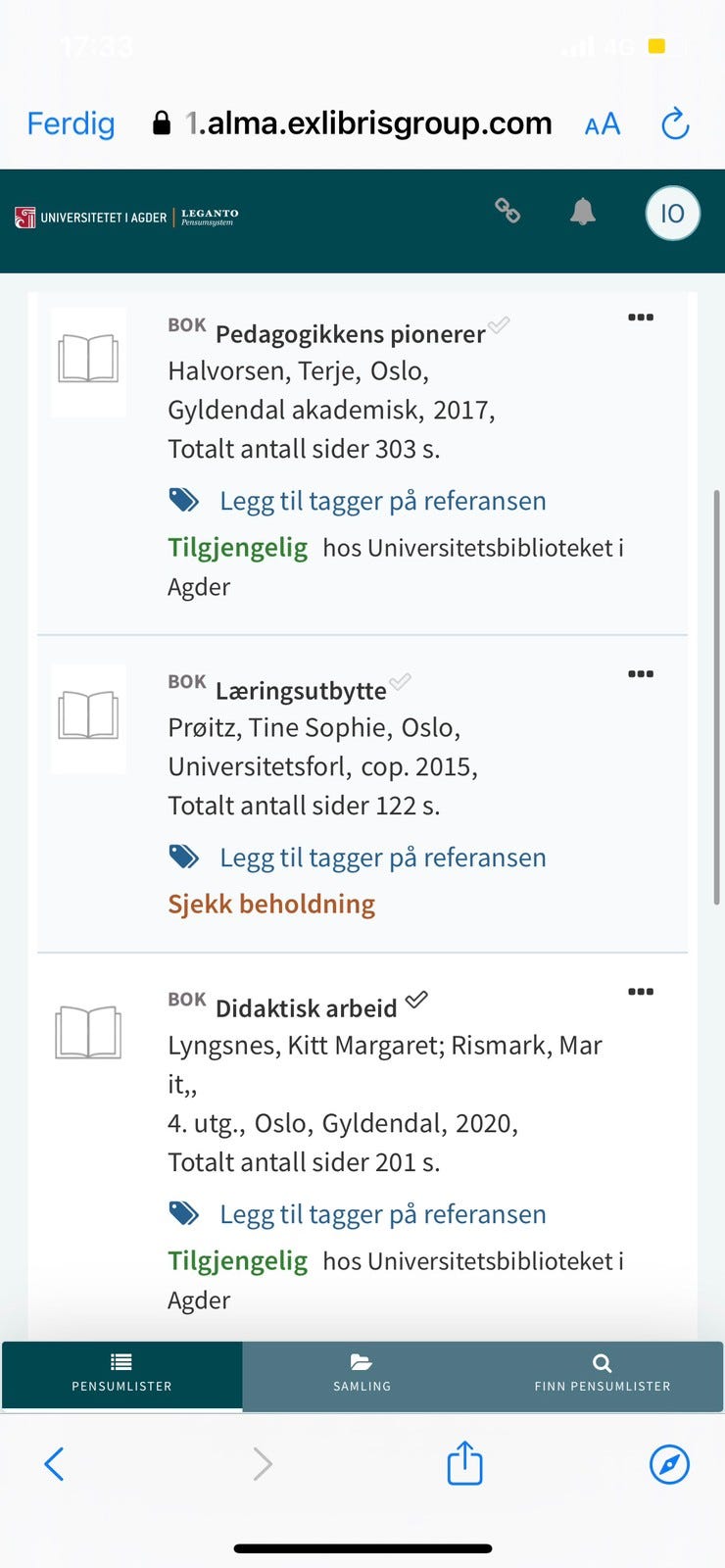This screenshot has height=1568, width=725.
Task: Click the link/permalink icon in the header
Action: 508,211
